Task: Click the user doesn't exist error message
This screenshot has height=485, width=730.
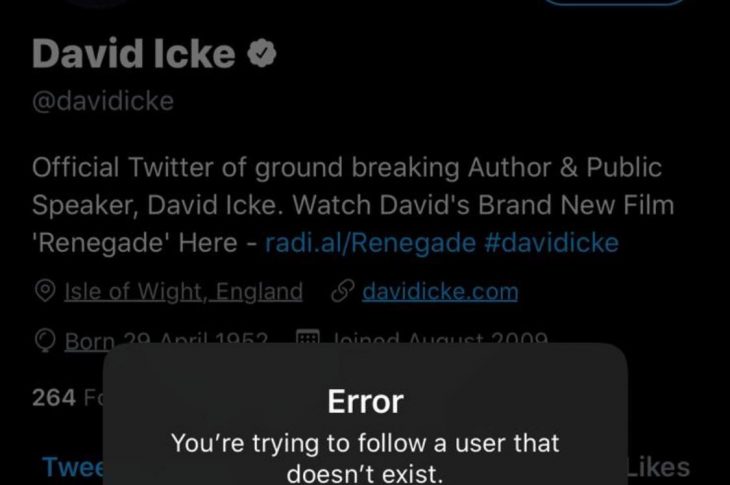Action: [x=365, y=458]
